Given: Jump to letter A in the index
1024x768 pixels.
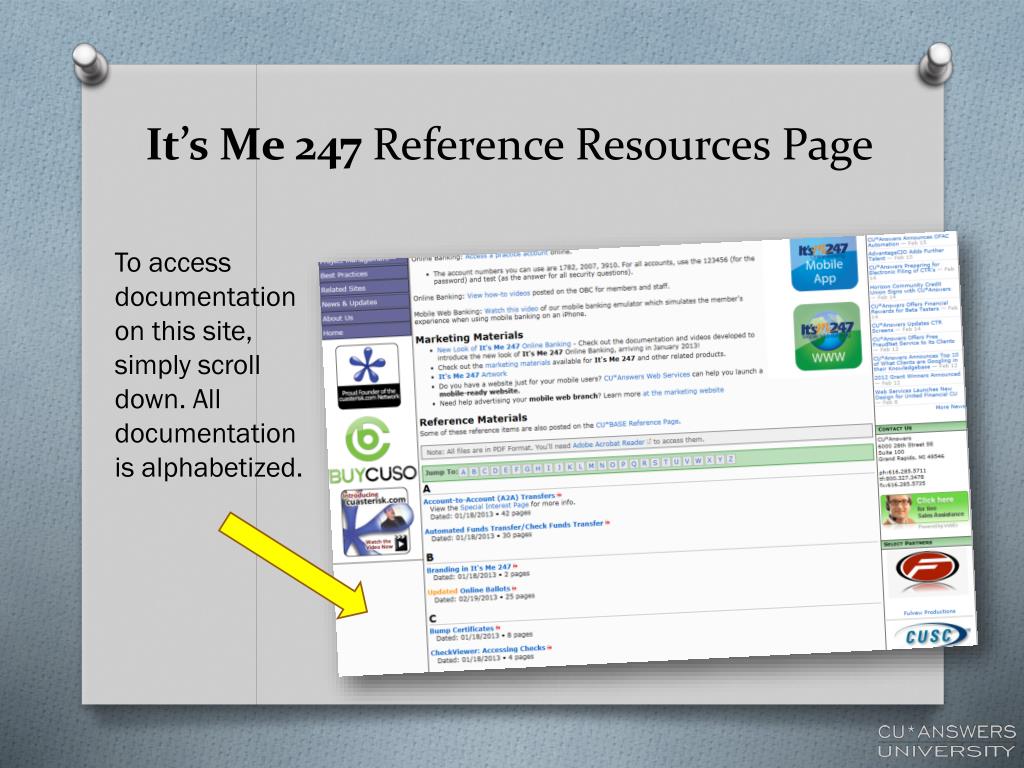Looking at the screenshot, I should pyautogui.click(x=464, y=472).
